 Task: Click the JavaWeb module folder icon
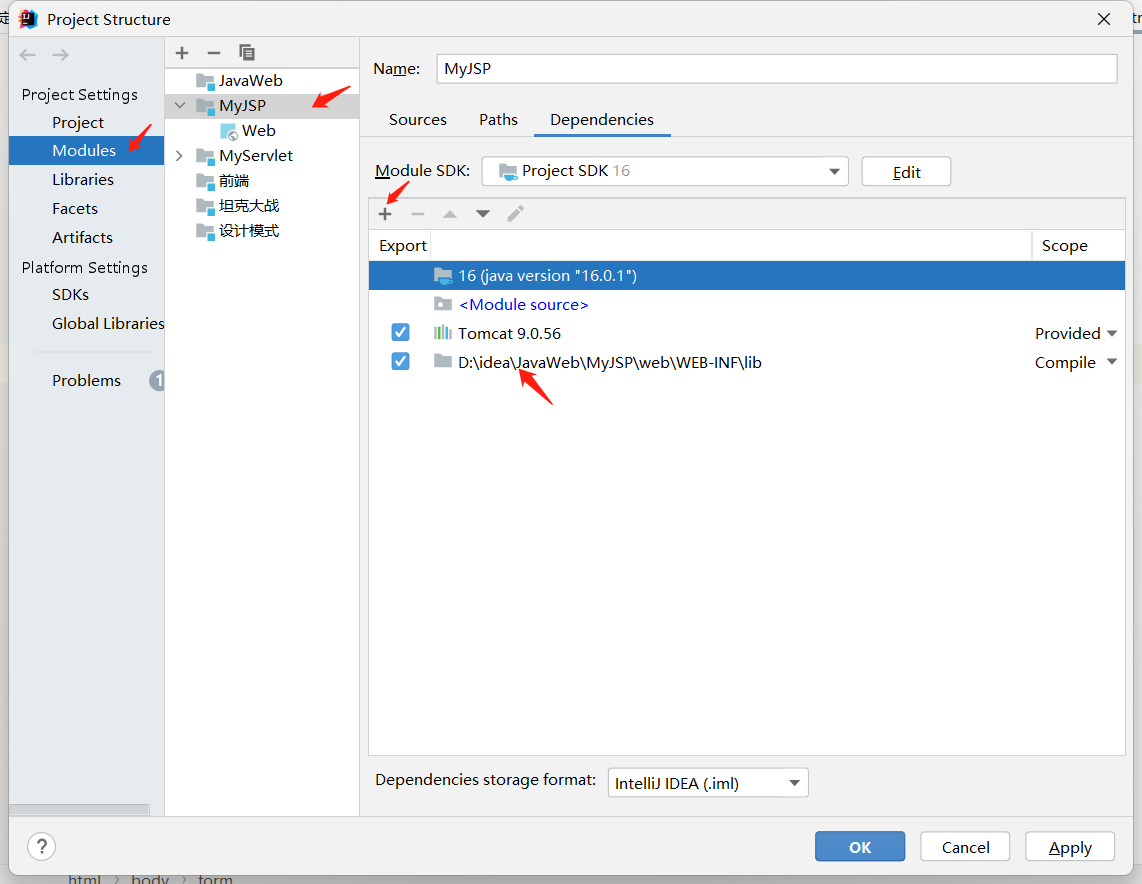[x=205, y=81]
